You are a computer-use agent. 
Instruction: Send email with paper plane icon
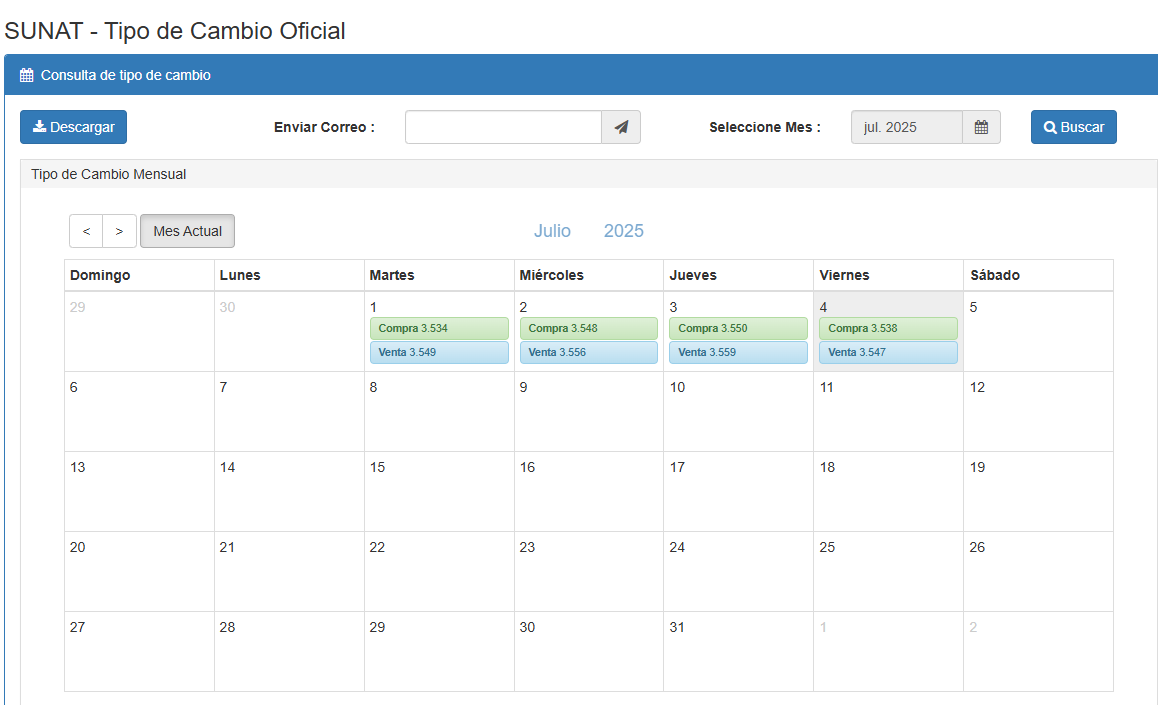pos(621,127)
